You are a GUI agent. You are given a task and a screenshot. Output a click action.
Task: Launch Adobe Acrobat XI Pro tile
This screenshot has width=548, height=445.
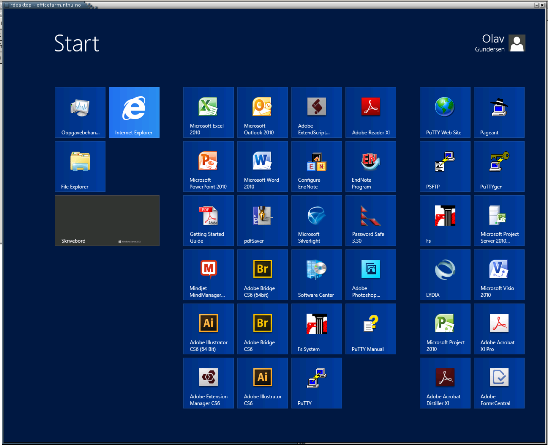pos(499,329)
